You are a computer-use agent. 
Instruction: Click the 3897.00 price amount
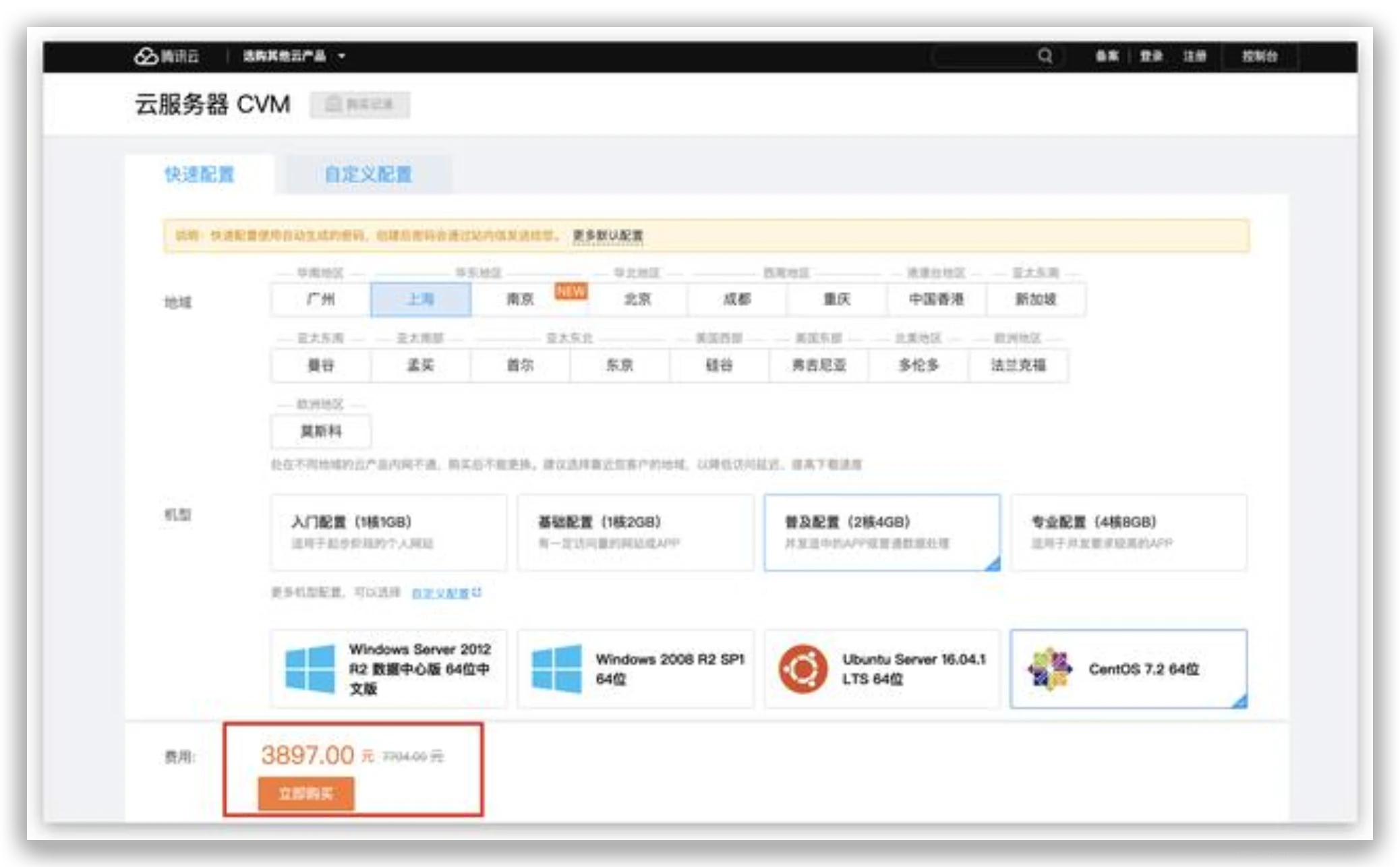[x=308, y=755]
